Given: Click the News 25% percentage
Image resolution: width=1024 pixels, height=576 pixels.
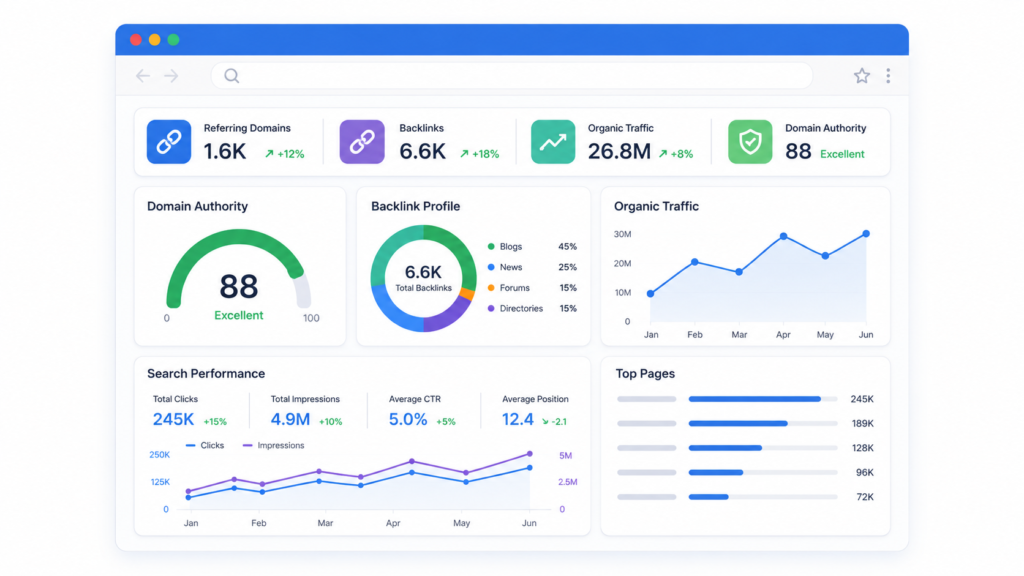Looking at the screenshot, I should (x=568, y=267).
